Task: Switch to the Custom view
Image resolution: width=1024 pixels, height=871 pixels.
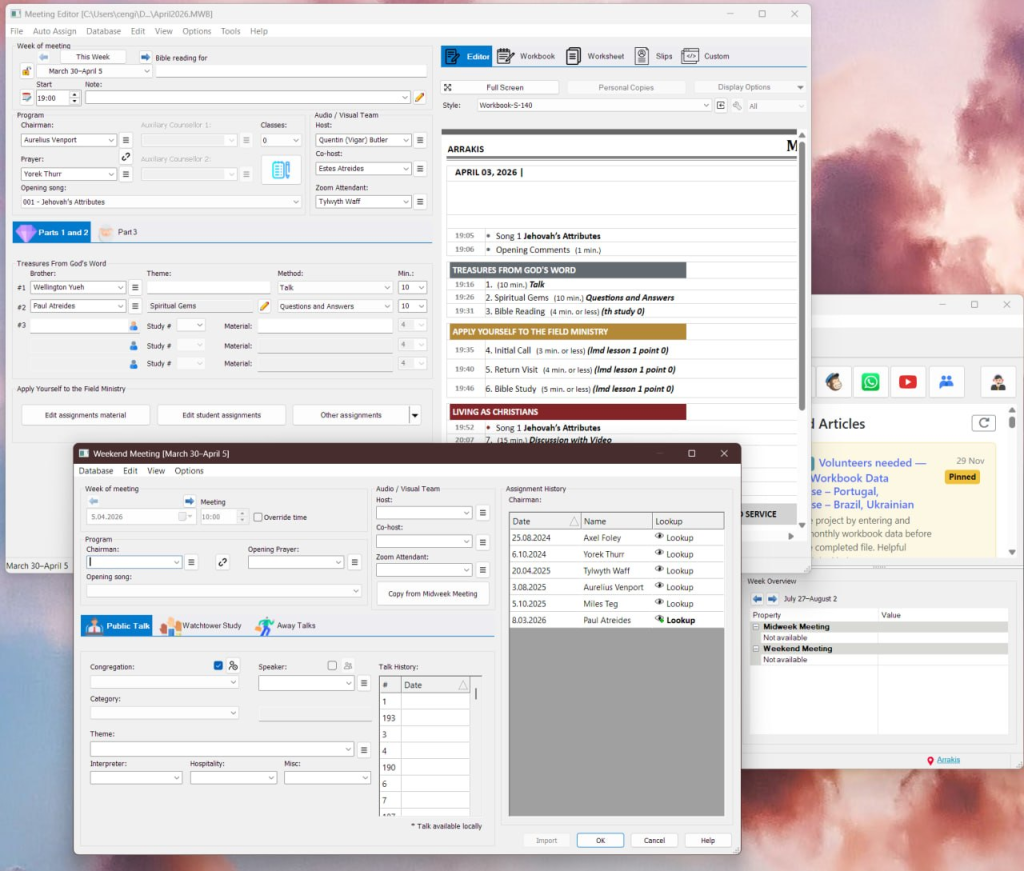Action: (x=705, y=56)
